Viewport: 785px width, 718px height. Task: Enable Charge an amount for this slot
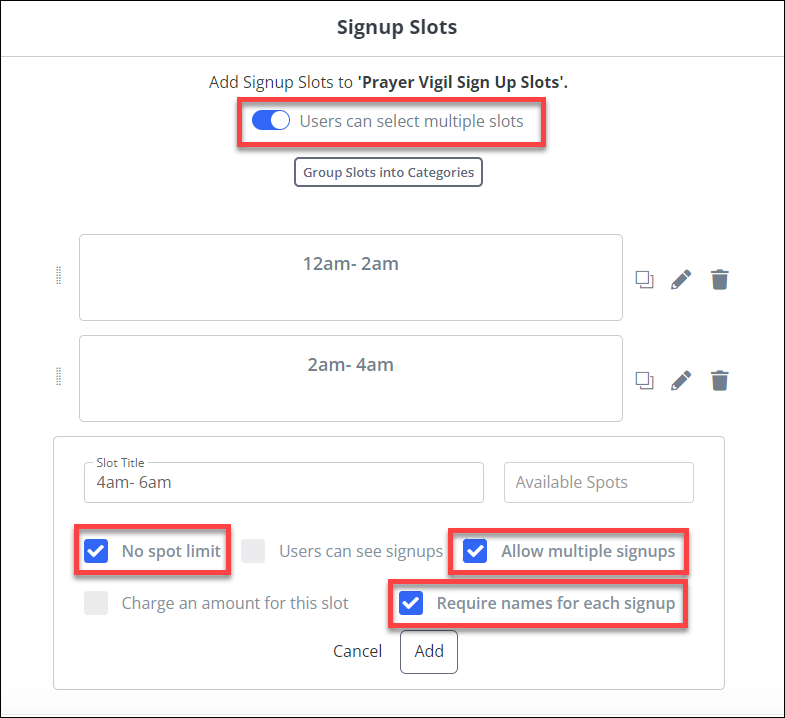97,603
